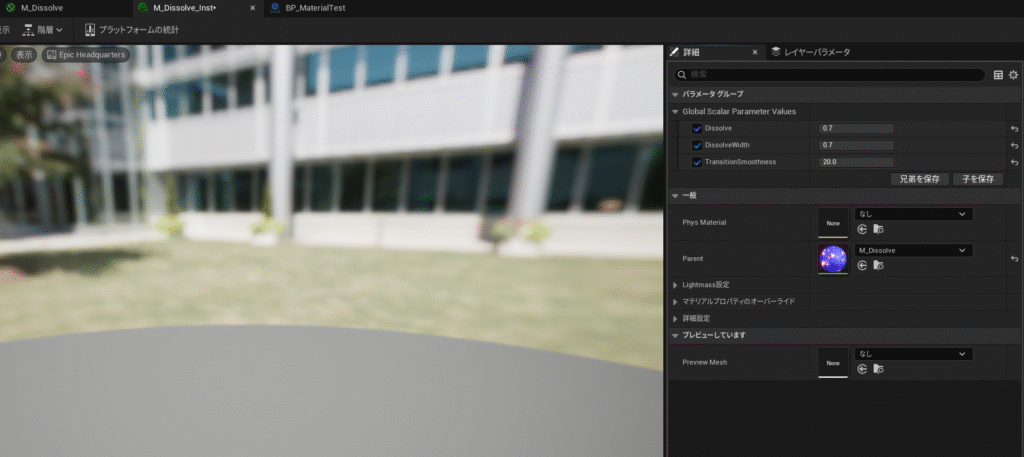
Task: Close the M_Dissolve_Inst tab
Action: click(253, 8)
